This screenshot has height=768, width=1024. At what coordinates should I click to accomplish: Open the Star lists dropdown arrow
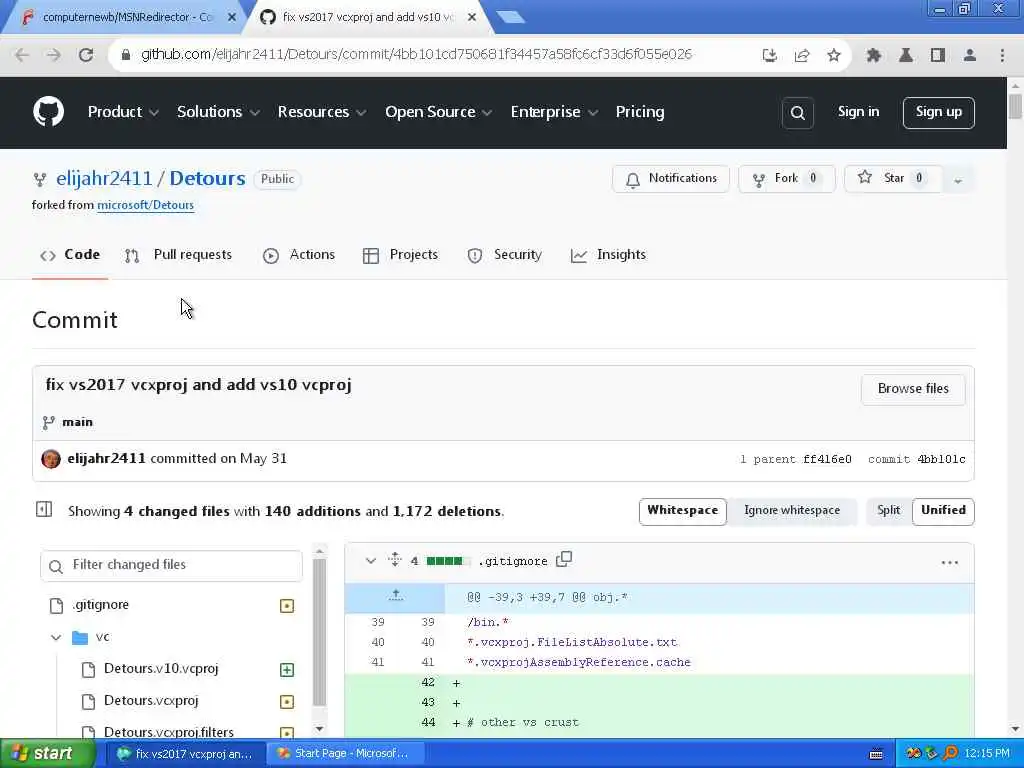[x=957, y=180]
